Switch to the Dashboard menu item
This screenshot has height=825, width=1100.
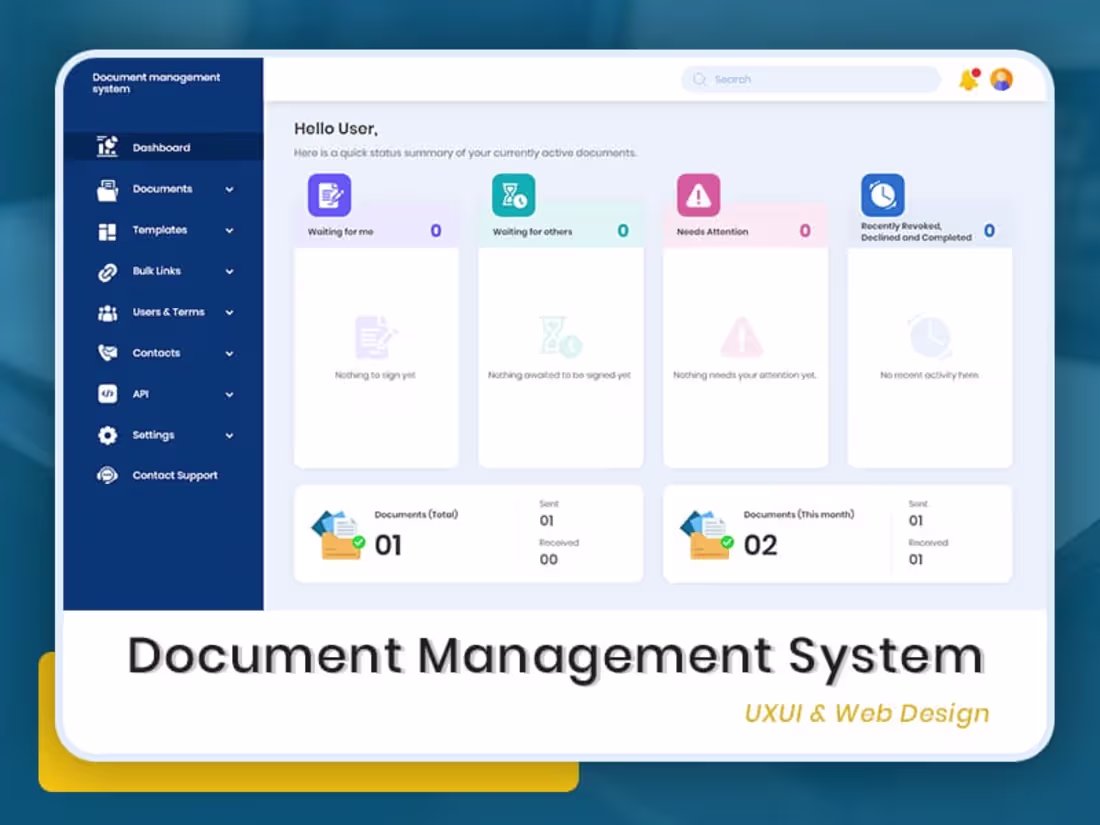pyautogui.click(x=162, y=146)
